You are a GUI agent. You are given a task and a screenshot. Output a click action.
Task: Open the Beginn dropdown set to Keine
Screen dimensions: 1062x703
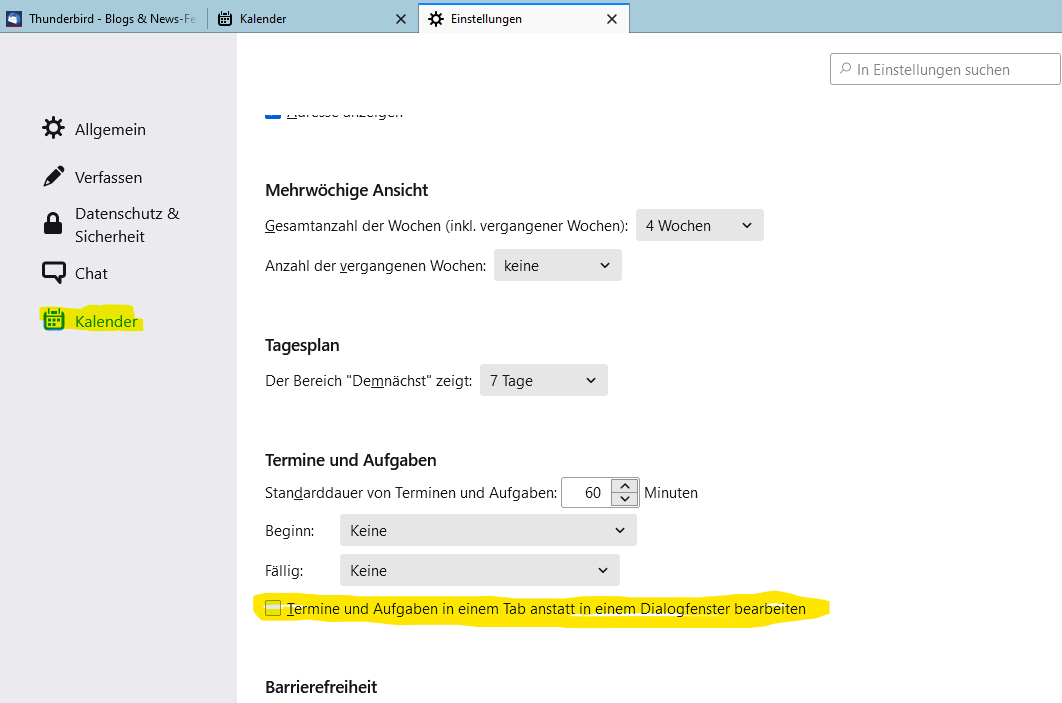point(488,531)
